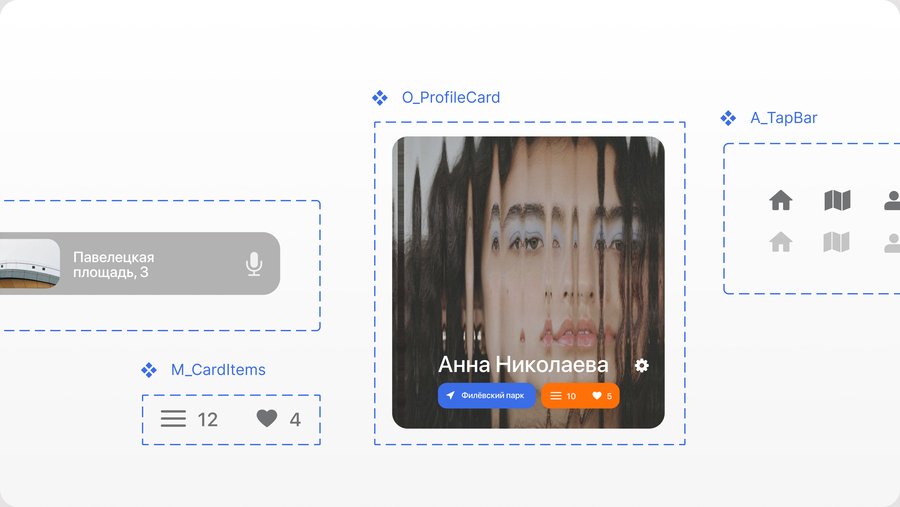Click the heart icon with count 4
Image resolution: width=900 pixels, height=507 pixels.
point(266,419)
